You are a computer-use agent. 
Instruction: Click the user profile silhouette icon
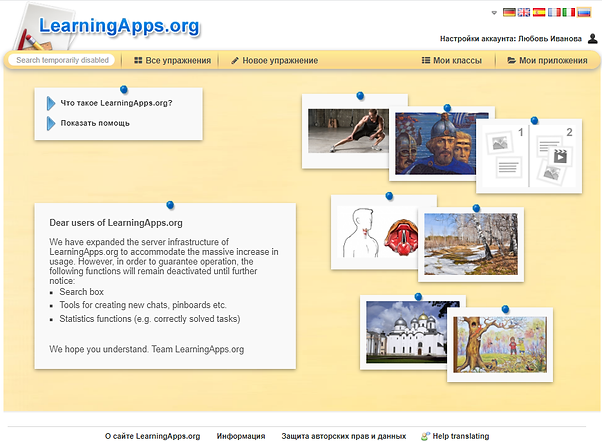pyautogui.click(x=593, y=38)
